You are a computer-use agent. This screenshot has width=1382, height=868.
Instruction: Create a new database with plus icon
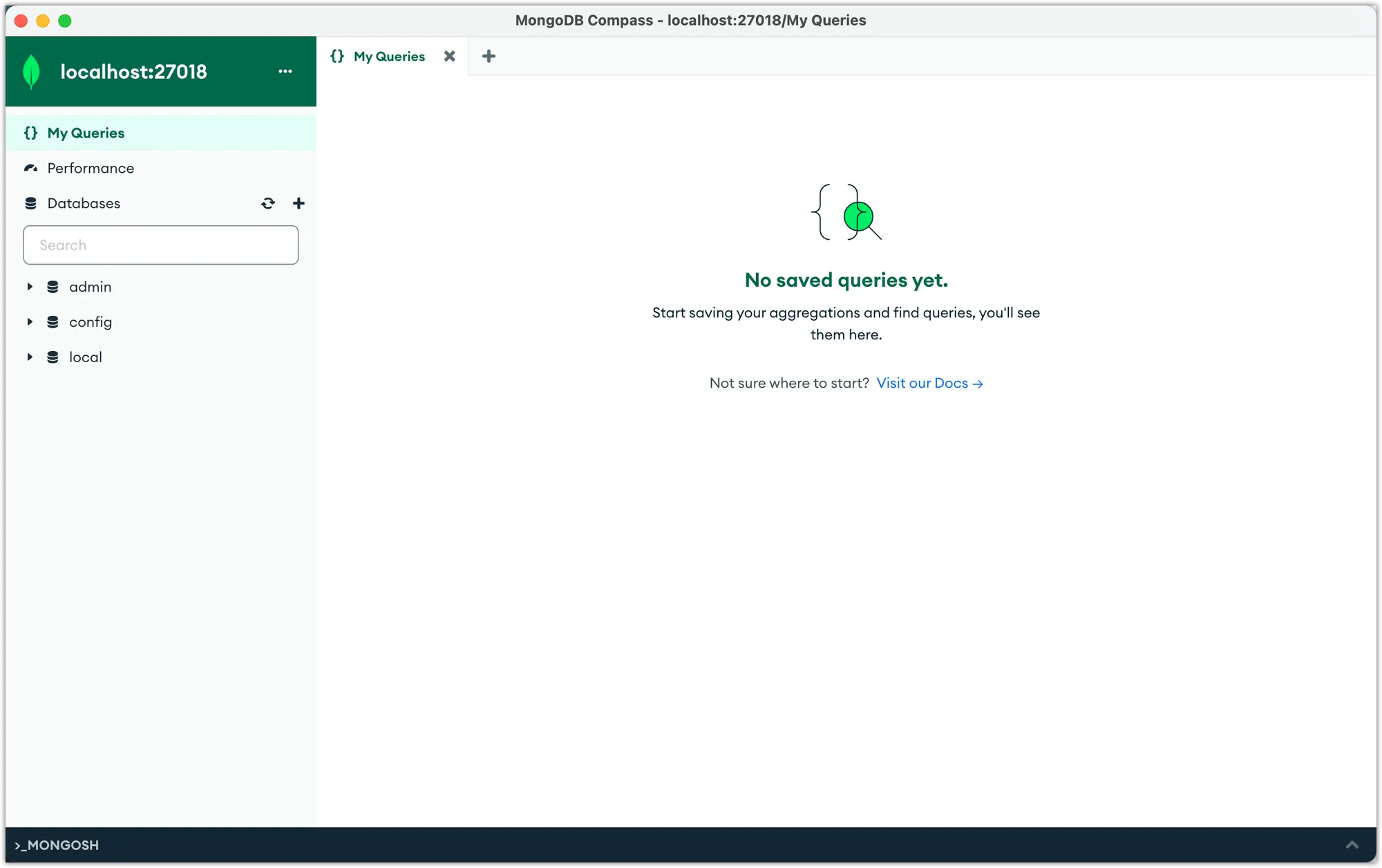(x=299, y=203)
